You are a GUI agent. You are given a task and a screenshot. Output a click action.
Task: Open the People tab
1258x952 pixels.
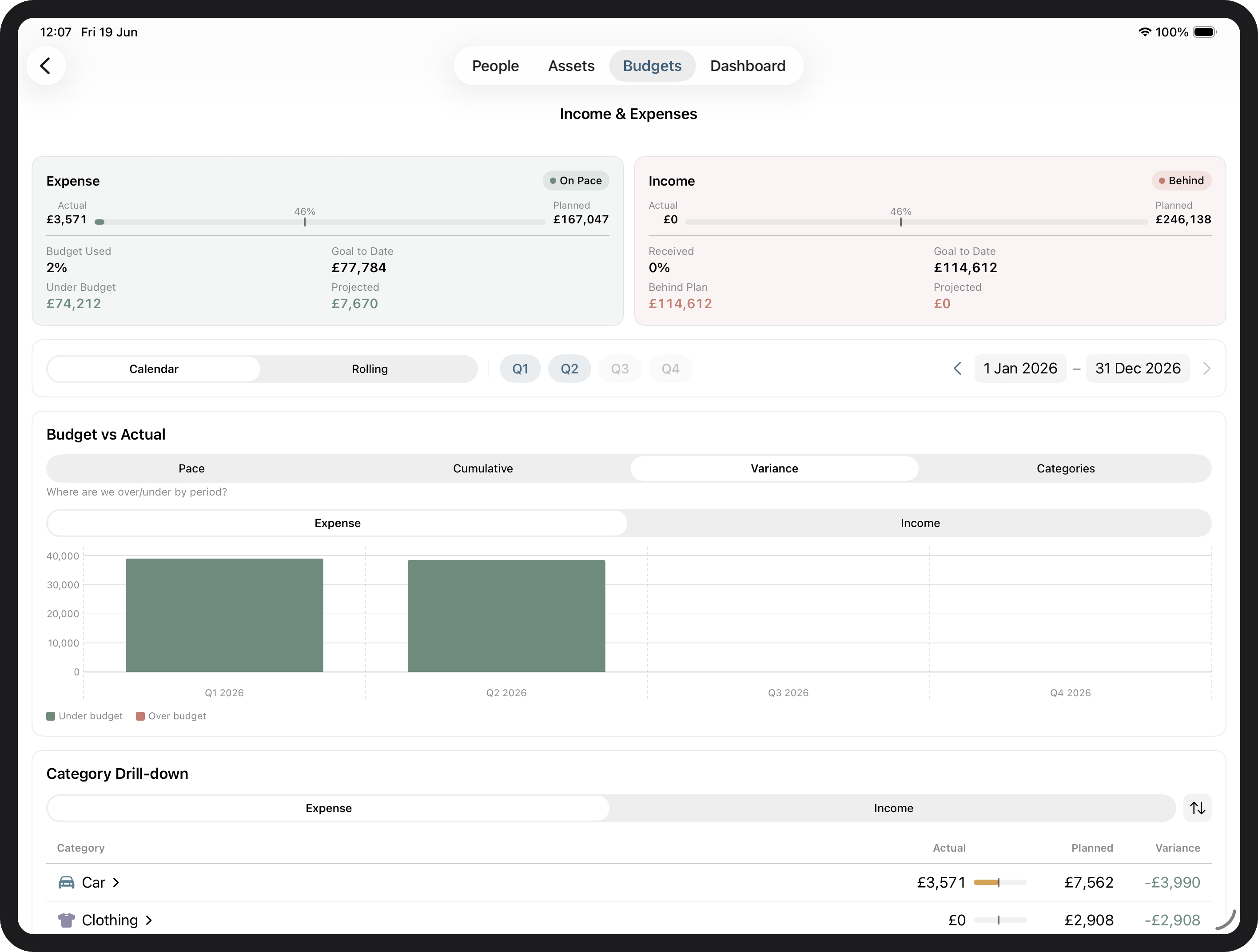[x=495, y=66]
